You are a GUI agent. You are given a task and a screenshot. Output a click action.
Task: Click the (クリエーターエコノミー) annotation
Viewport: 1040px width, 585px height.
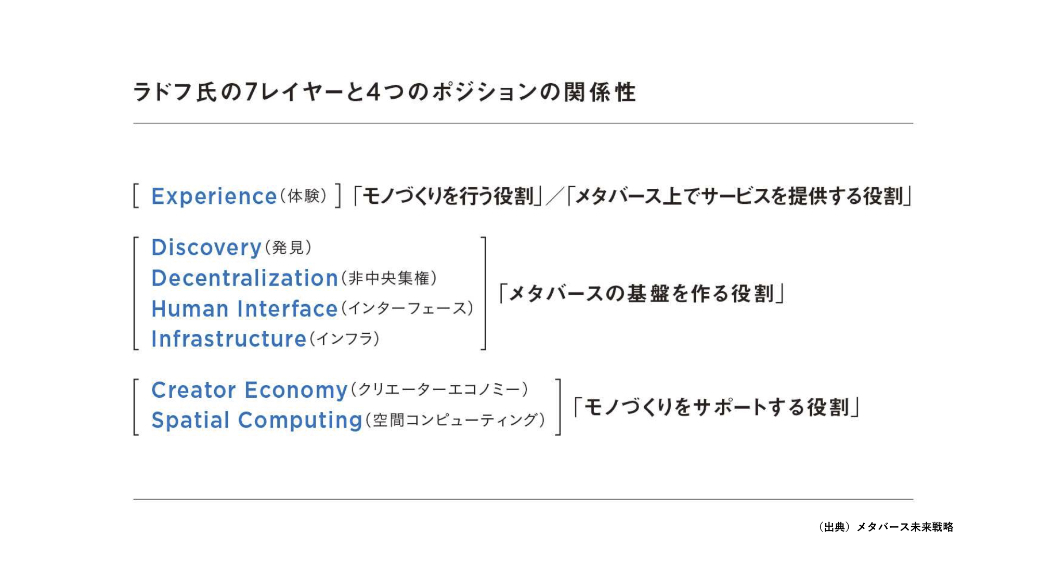(439, 389)
